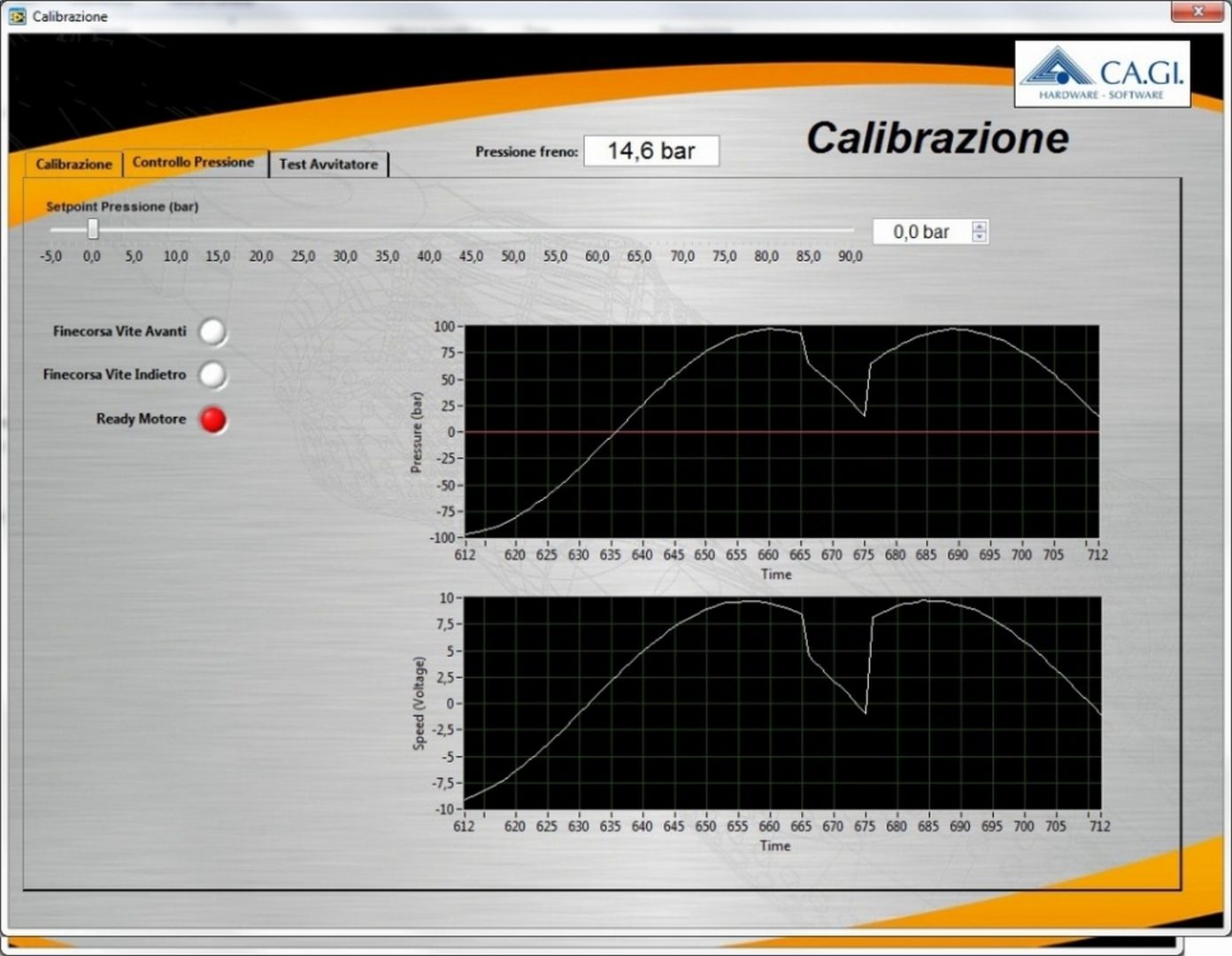The image size is (1232, 956).
Task: Click the Finecorsa Vite Avanti LED indicator
Action: 212,332
